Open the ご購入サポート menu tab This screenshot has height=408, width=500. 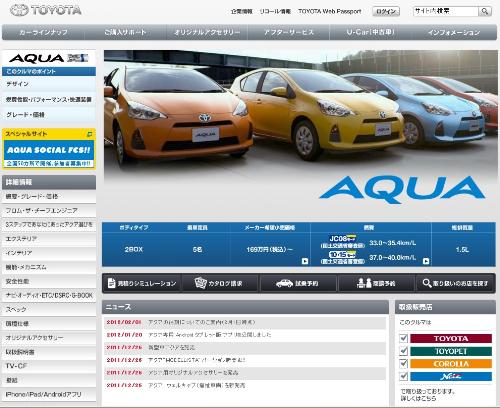(x=125, y=32)
